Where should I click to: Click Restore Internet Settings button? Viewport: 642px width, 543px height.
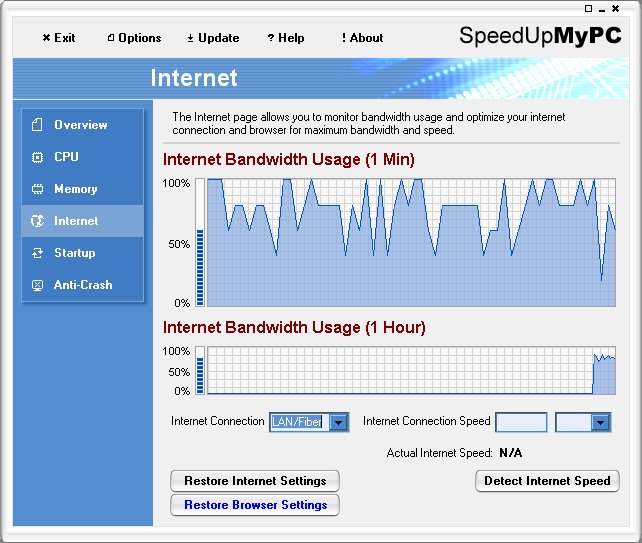(255, 481)
